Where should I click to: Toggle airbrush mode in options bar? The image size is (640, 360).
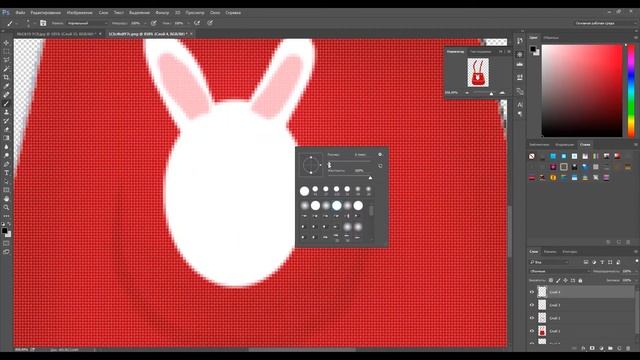click(x=197, y=23)
